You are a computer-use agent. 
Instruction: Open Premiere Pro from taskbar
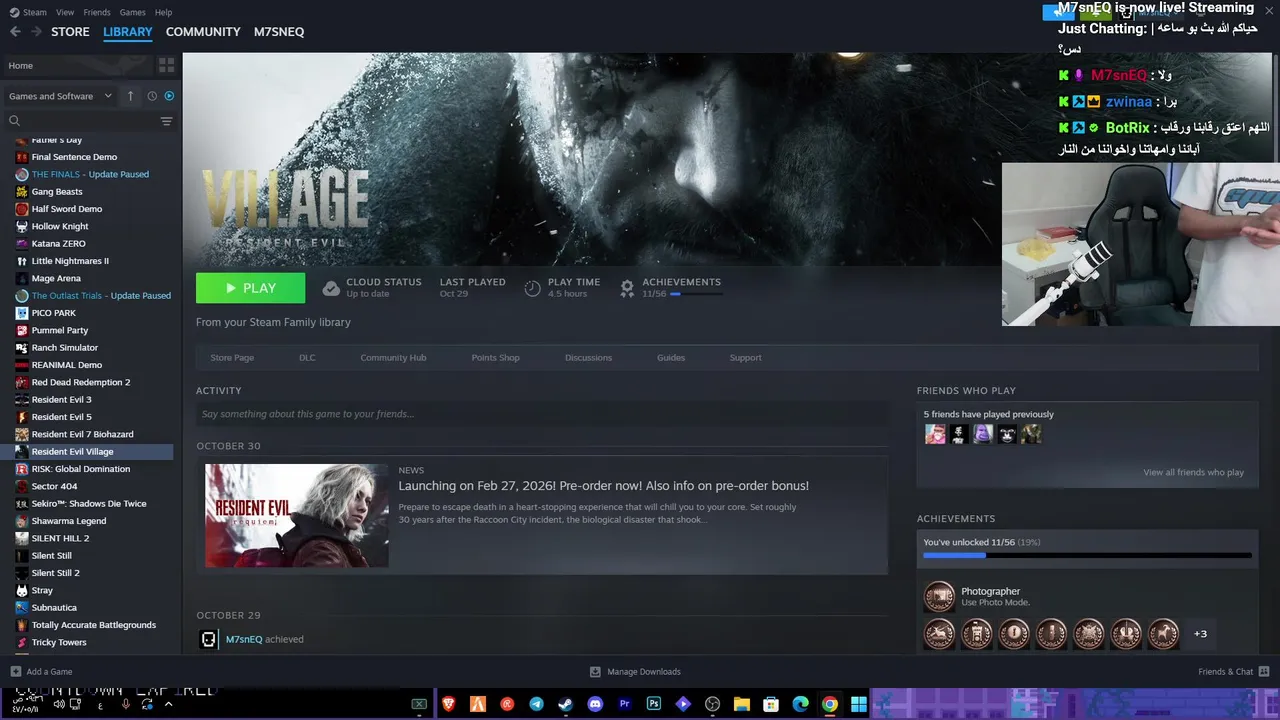pos(624,704)
